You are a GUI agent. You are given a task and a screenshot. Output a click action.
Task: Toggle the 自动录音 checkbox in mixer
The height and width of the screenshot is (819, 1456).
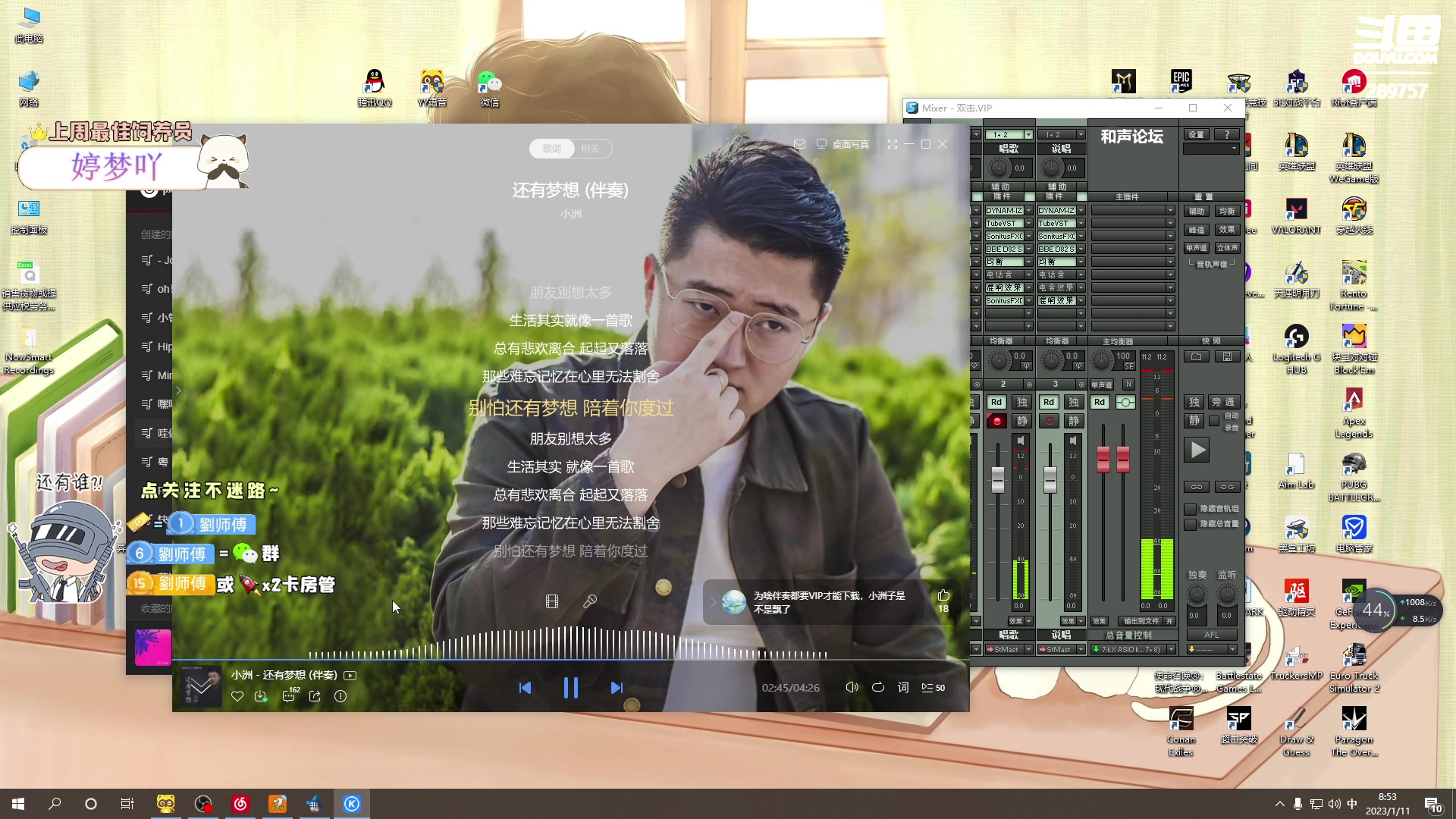[x=1214, y=421]
